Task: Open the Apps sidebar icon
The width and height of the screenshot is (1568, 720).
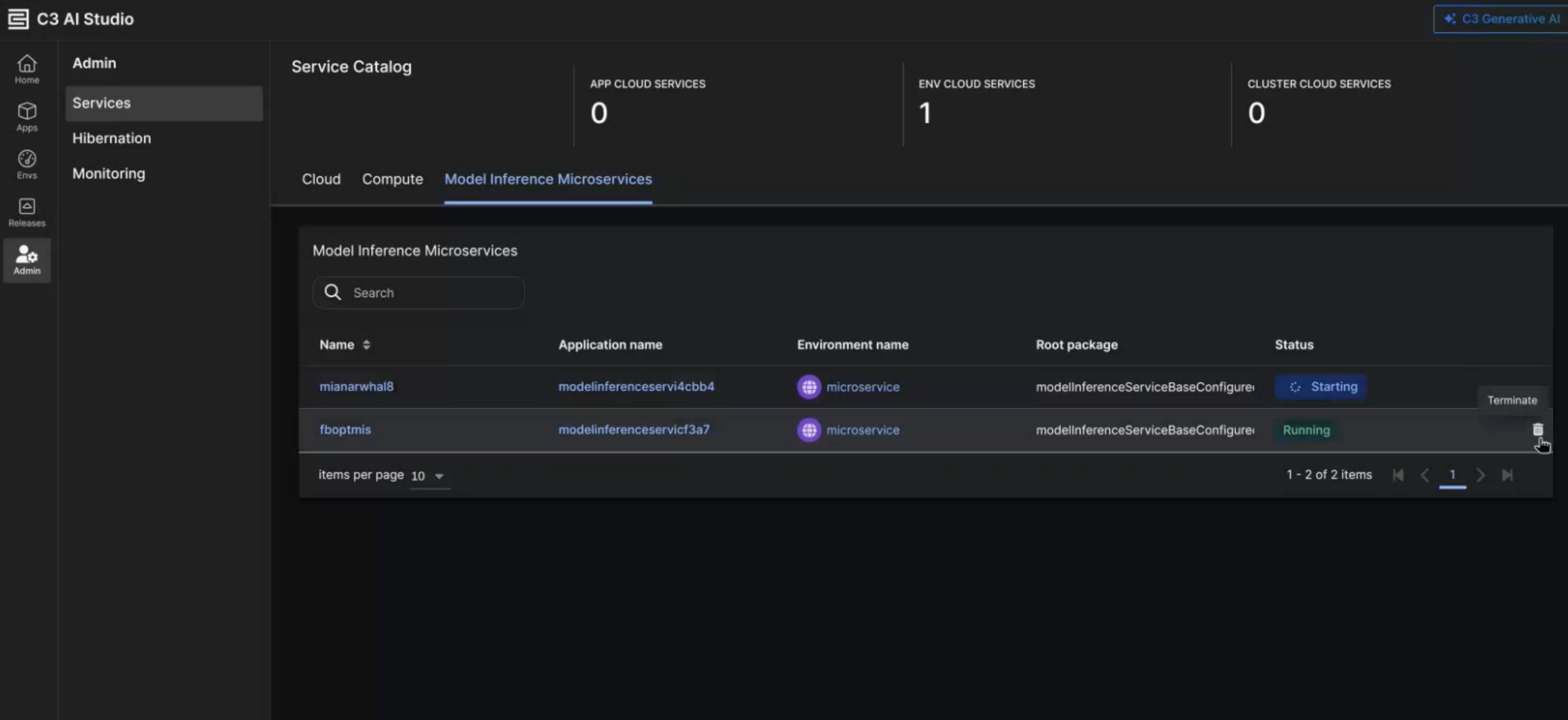Action: pyautogui.click(x=27, y=116)
